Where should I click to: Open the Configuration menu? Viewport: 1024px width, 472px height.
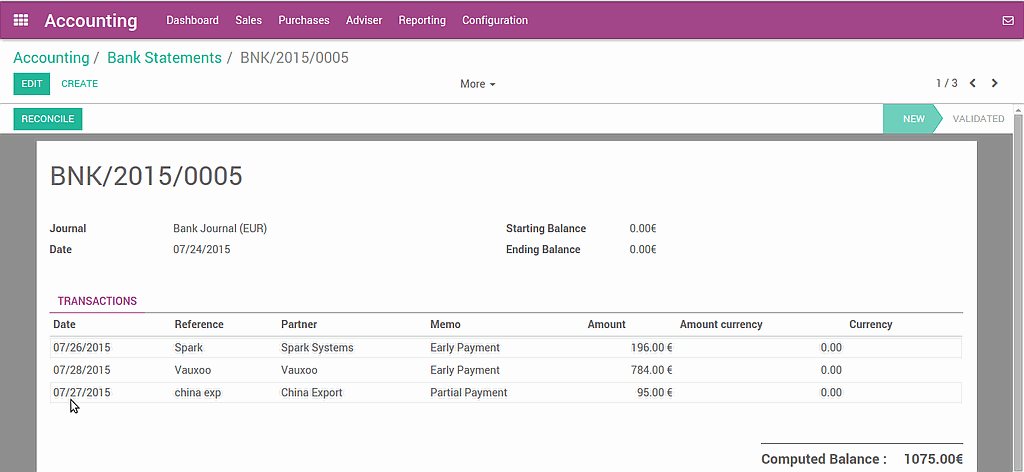495,20
